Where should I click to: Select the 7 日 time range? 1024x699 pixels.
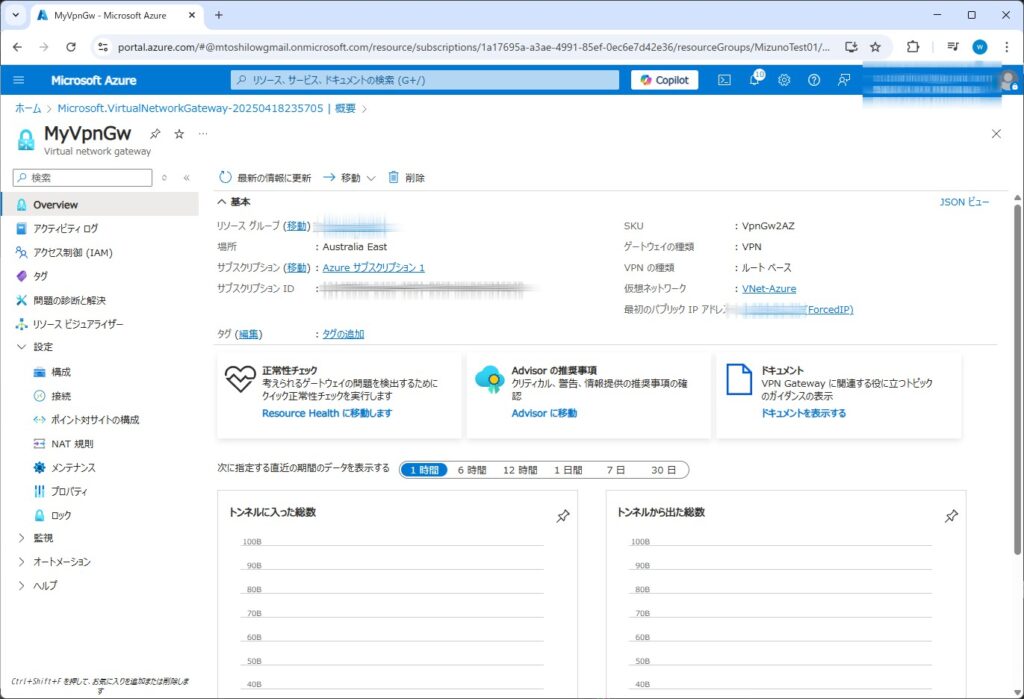tap(615, 470)
